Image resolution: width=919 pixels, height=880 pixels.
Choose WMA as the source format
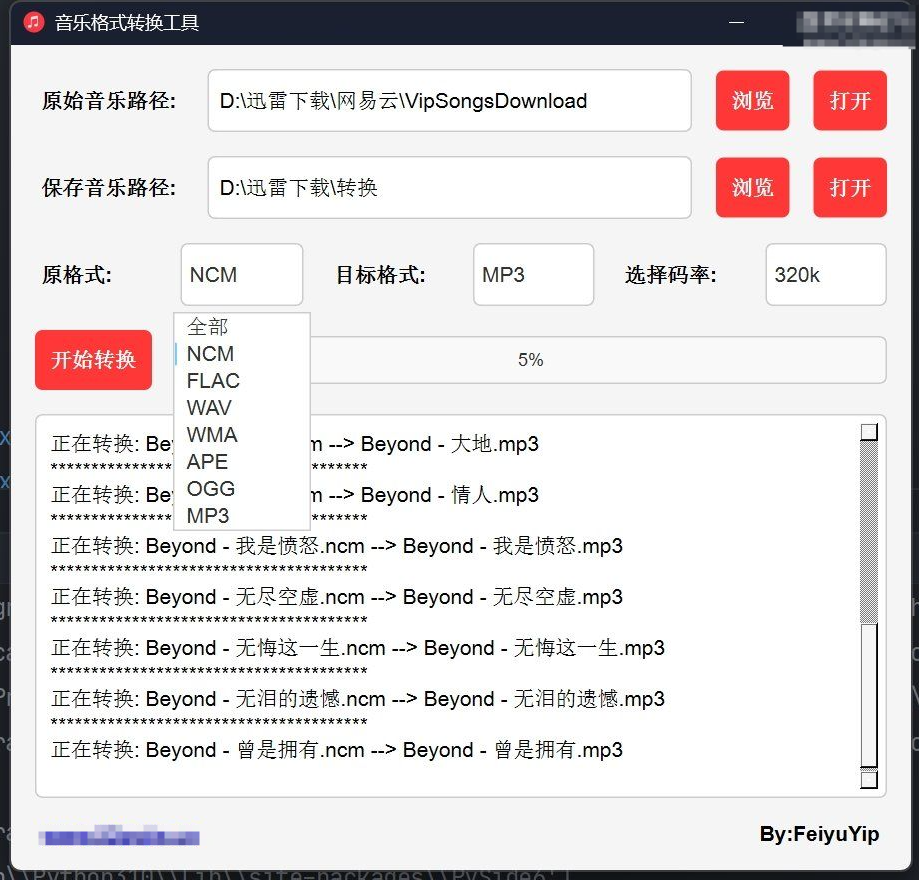pos(211,435)
